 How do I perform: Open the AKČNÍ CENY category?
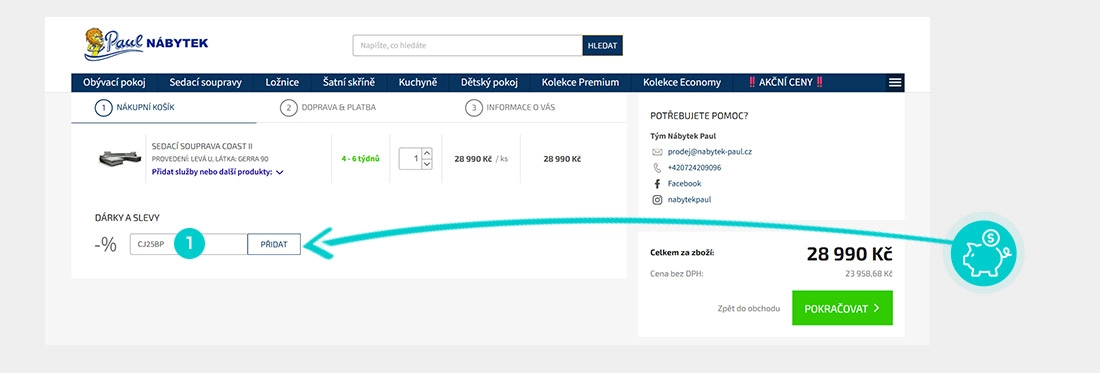786,83
